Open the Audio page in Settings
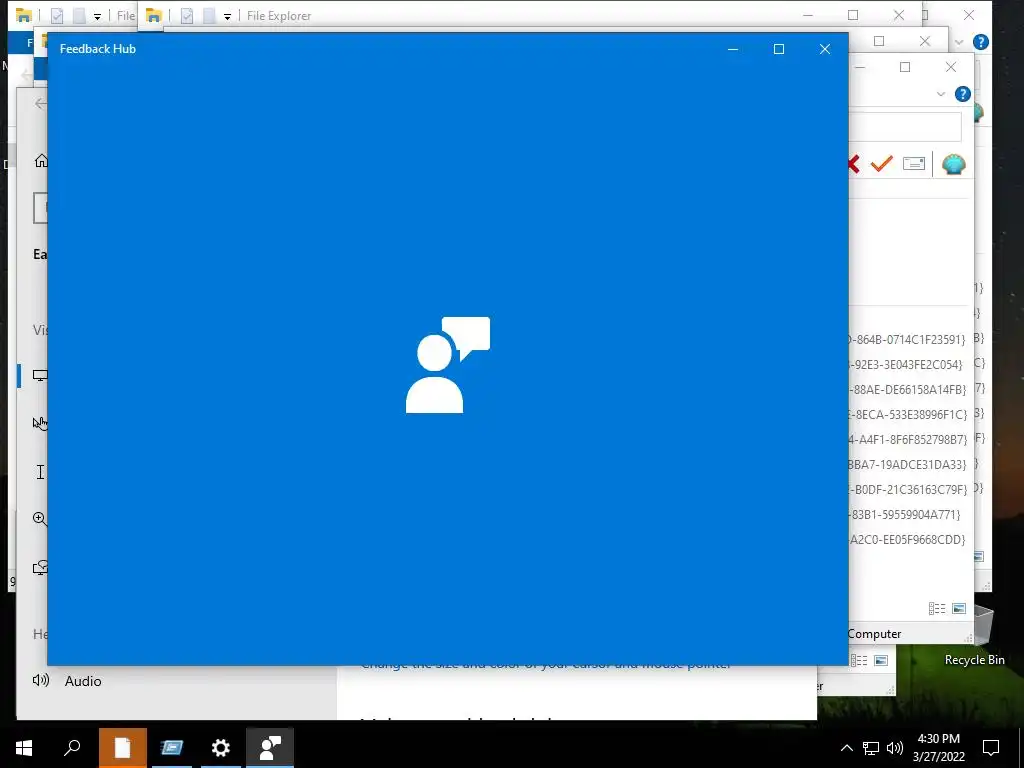Viewport: 1024px width, 768px height. (83, 681)
